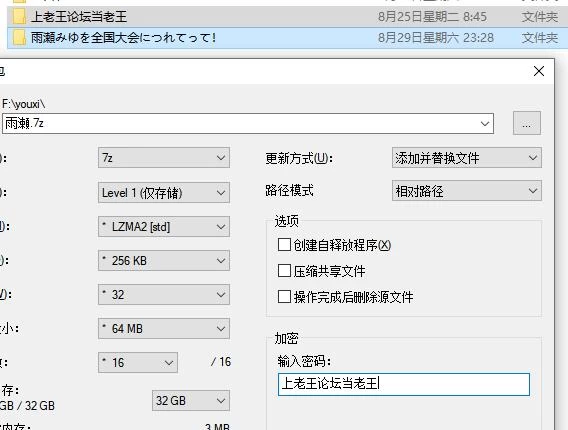Click archive name field 雨瀬.7z
Screen dimensions: 568x430
click(x=248, y=124)
